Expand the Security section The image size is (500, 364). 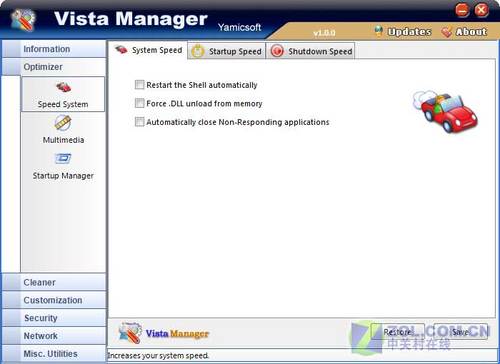(x=54, y=318)
